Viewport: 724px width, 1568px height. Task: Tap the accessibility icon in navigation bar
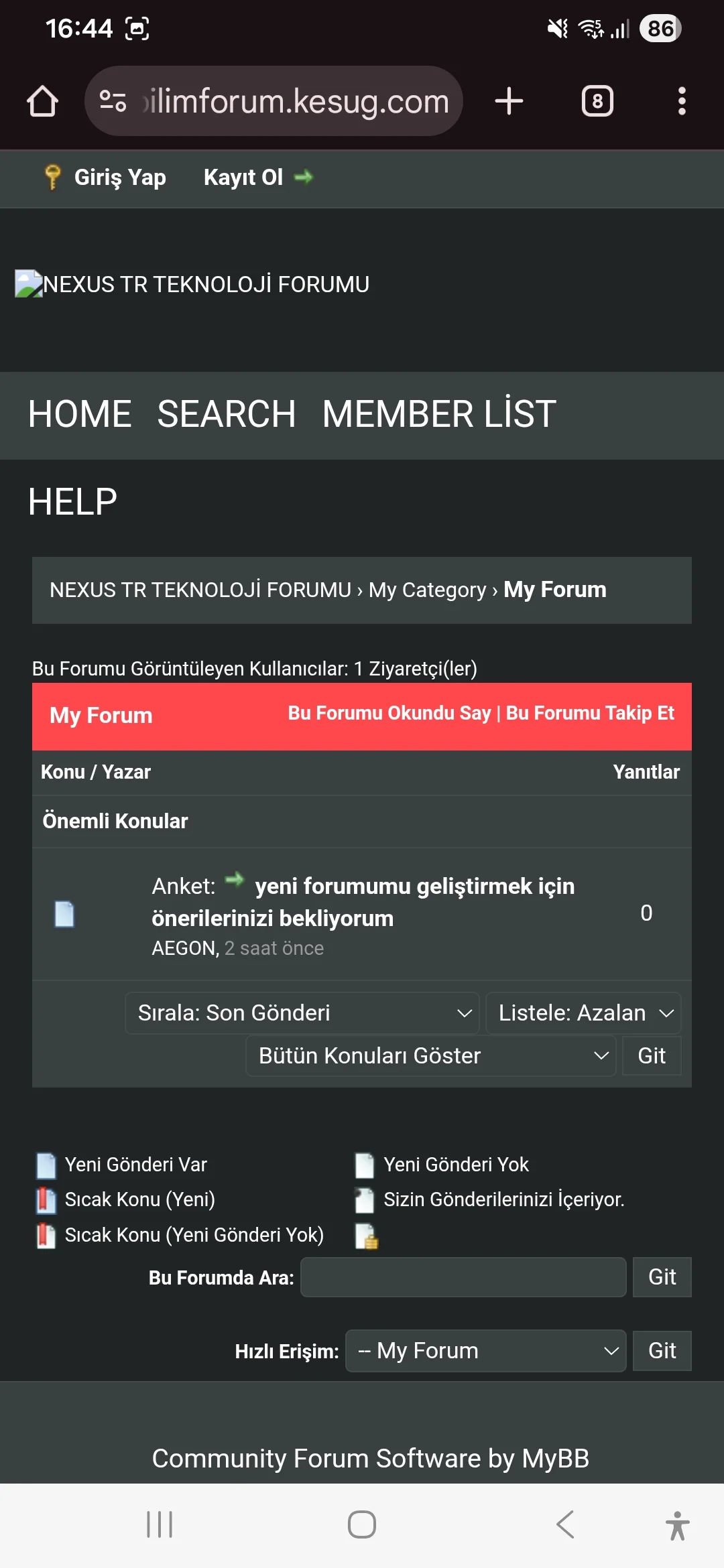[x=677, y=1525]
